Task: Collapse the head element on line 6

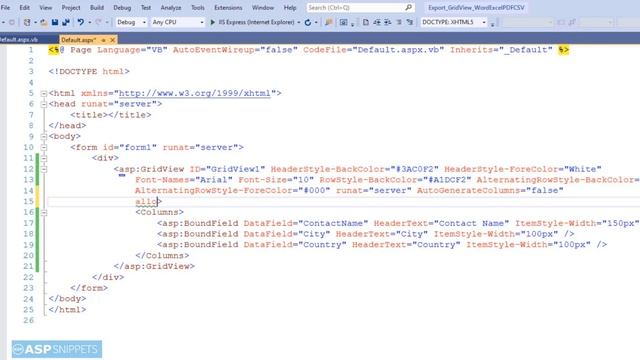Action: [44, 104]
